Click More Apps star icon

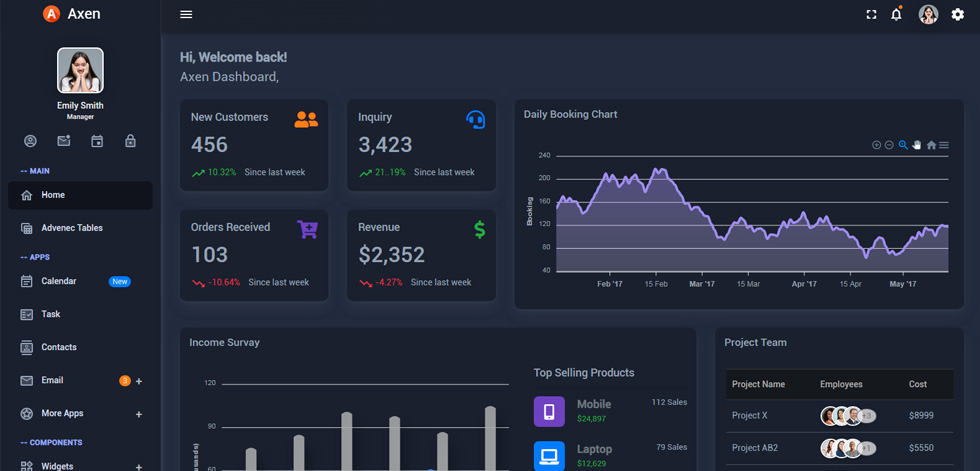(x=26, y=414)
